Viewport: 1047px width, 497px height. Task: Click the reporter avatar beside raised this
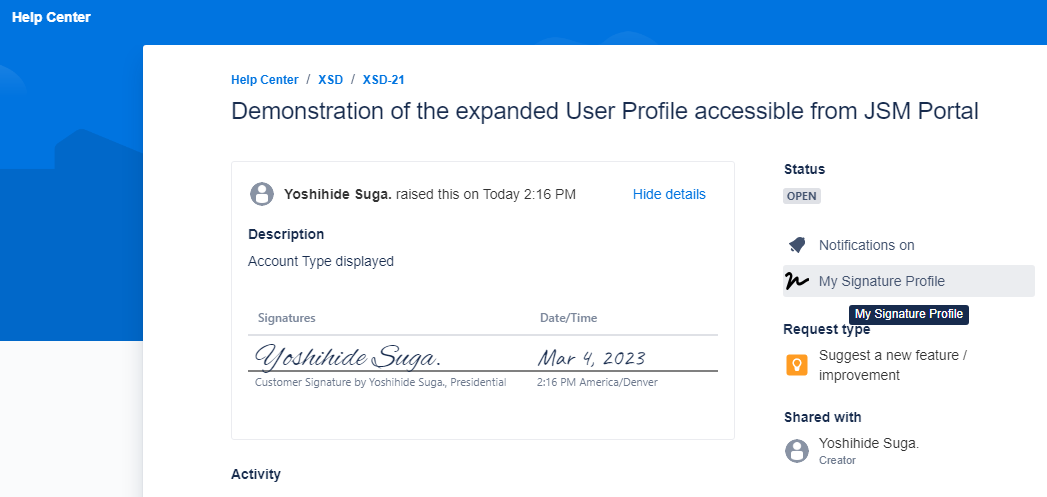point(262,194)
